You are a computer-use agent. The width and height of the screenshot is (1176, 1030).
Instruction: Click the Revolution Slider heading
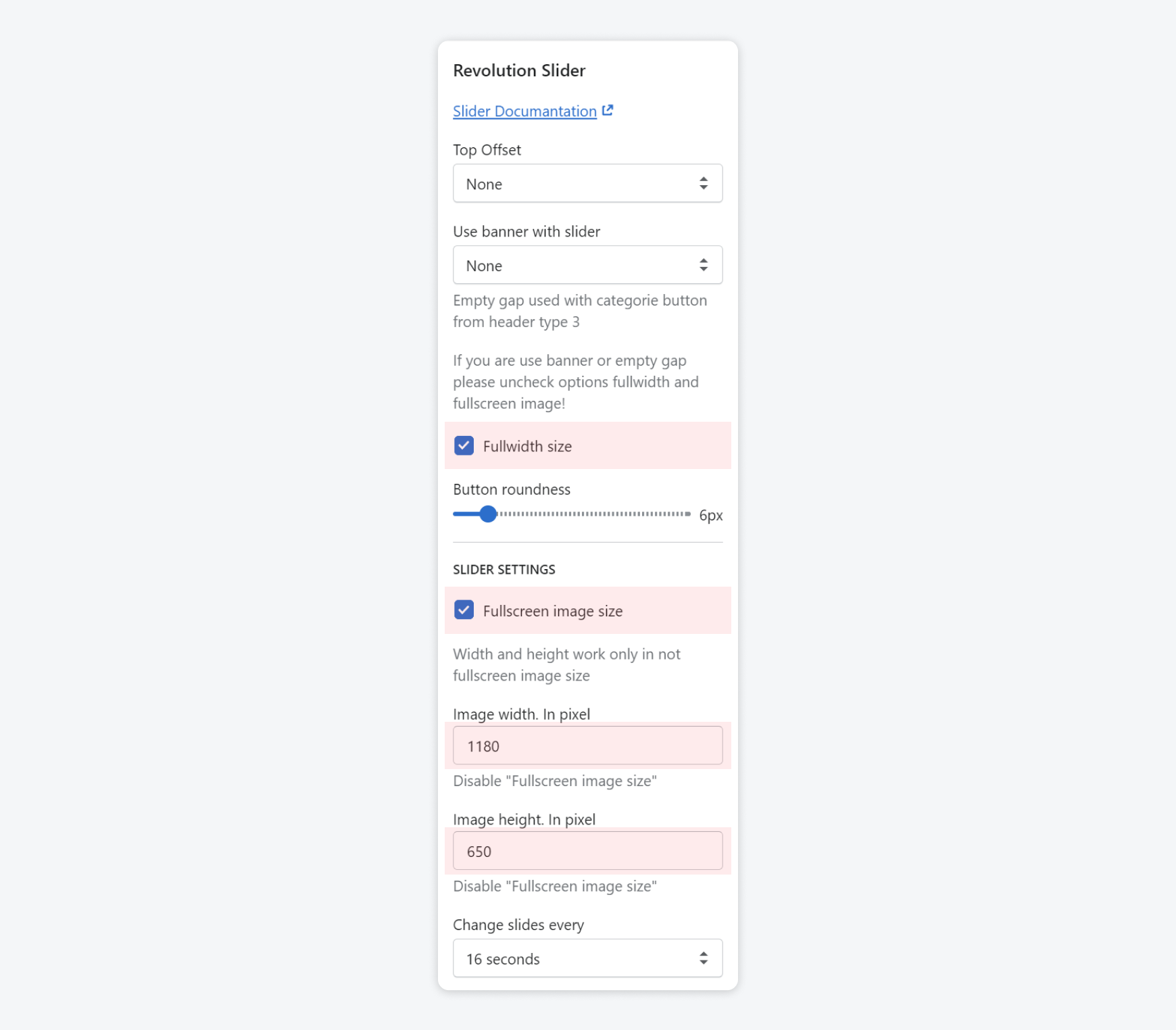(519, 71)
